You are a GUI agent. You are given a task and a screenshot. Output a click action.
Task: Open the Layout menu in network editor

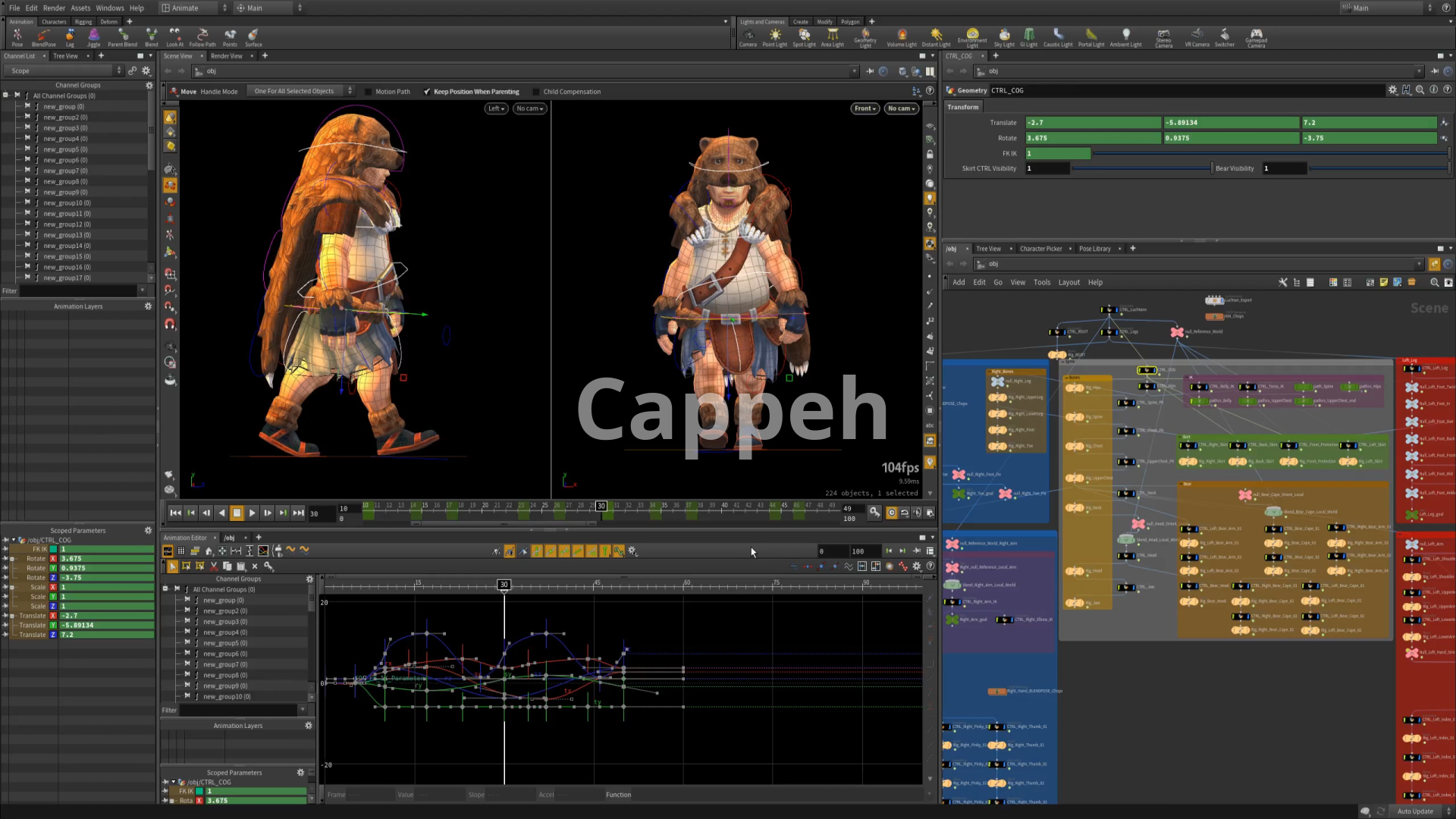[1068, 282]
